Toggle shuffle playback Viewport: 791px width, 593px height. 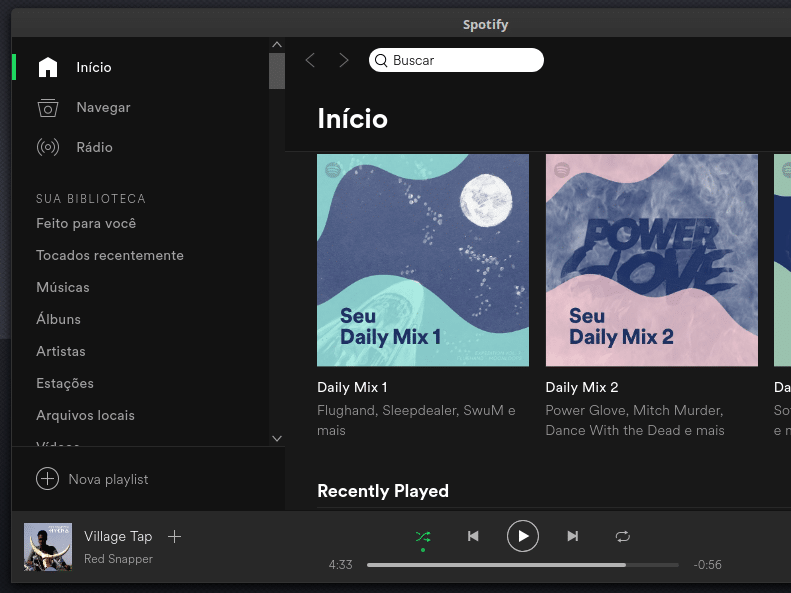tap(423, 537)
